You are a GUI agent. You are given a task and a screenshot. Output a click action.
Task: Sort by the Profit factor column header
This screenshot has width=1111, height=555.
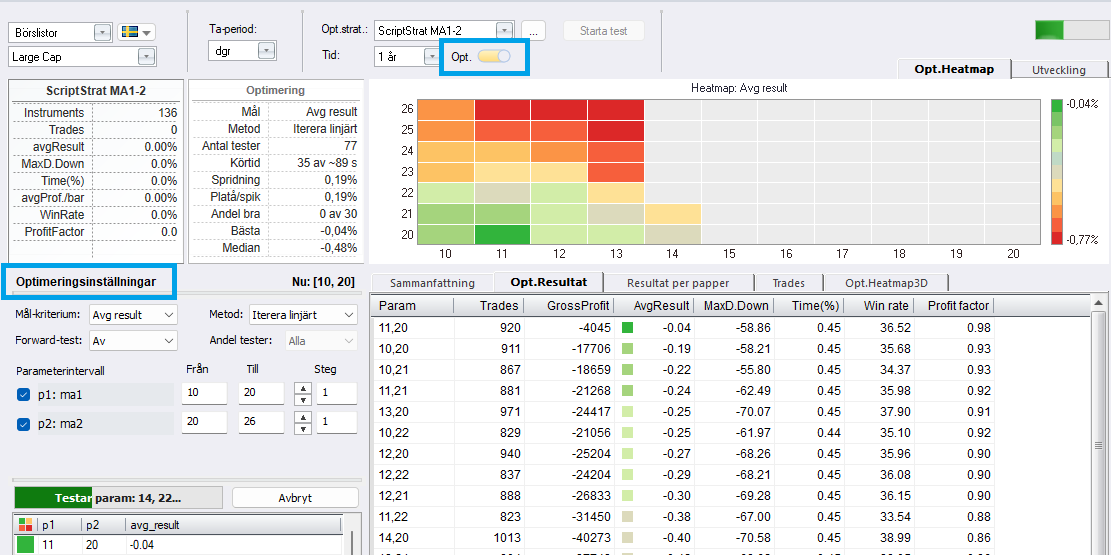pyautogui.click(x=953, y=305)
